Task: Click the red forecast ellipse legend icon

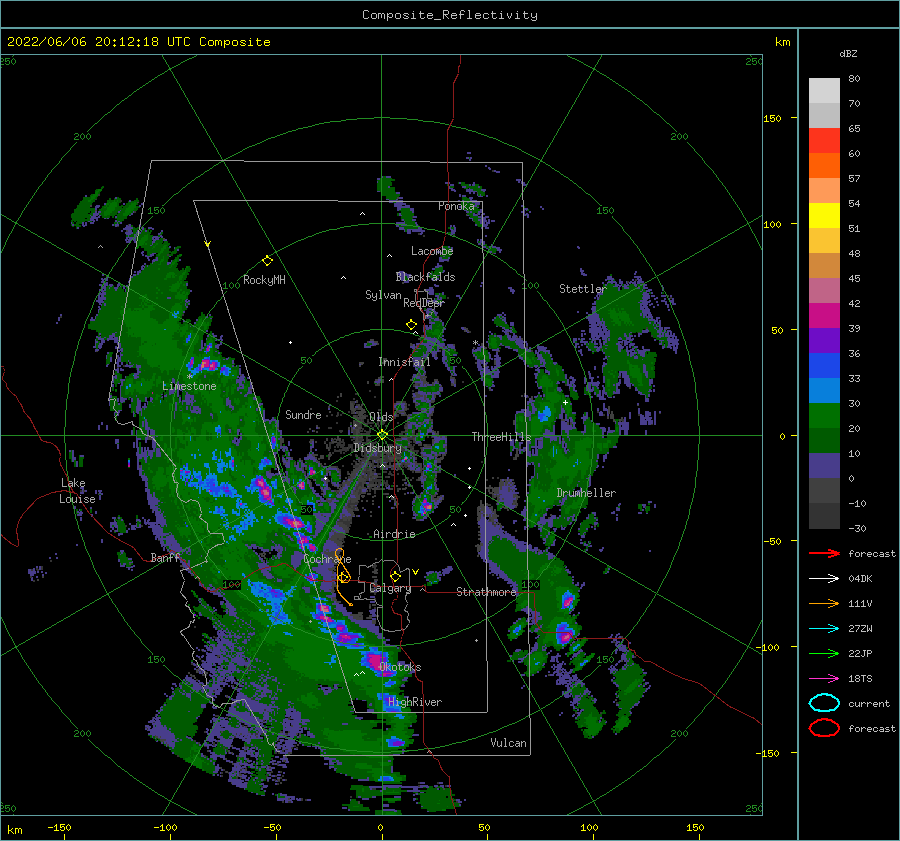Action: click(824, 728)
